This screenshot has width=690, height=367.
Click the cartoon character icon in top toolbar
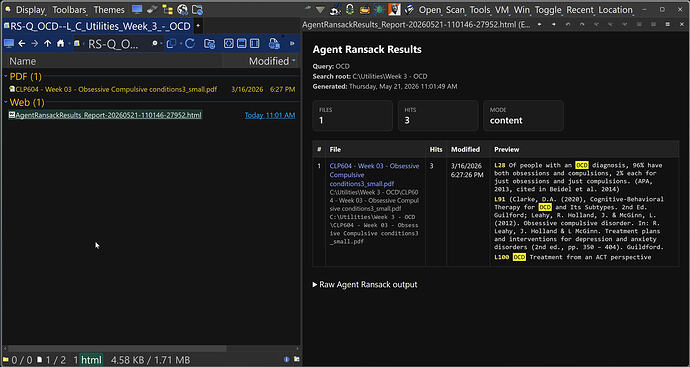click(335, 9)
